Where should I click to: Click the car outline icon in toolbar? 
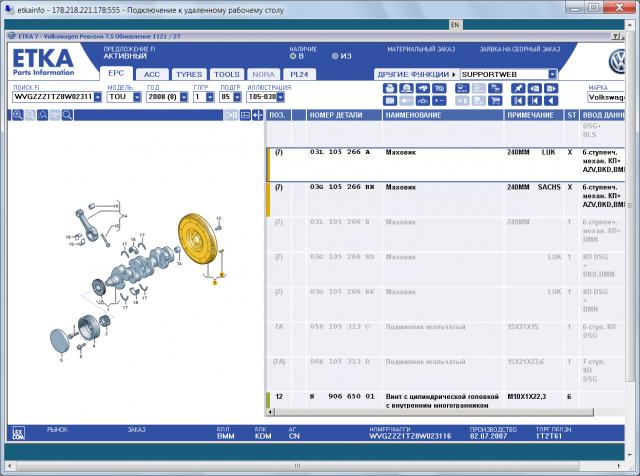tap(422, 100)
